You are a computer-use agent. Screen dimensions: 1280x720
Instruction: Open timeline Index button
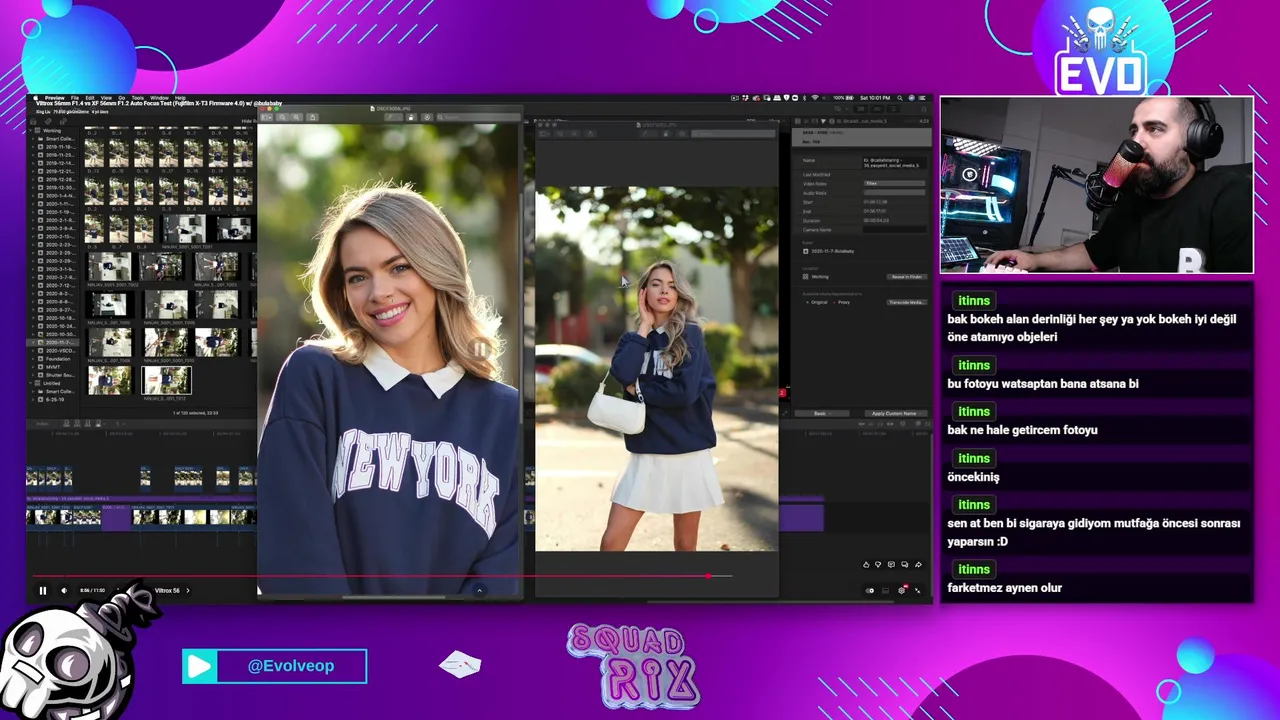42,424
